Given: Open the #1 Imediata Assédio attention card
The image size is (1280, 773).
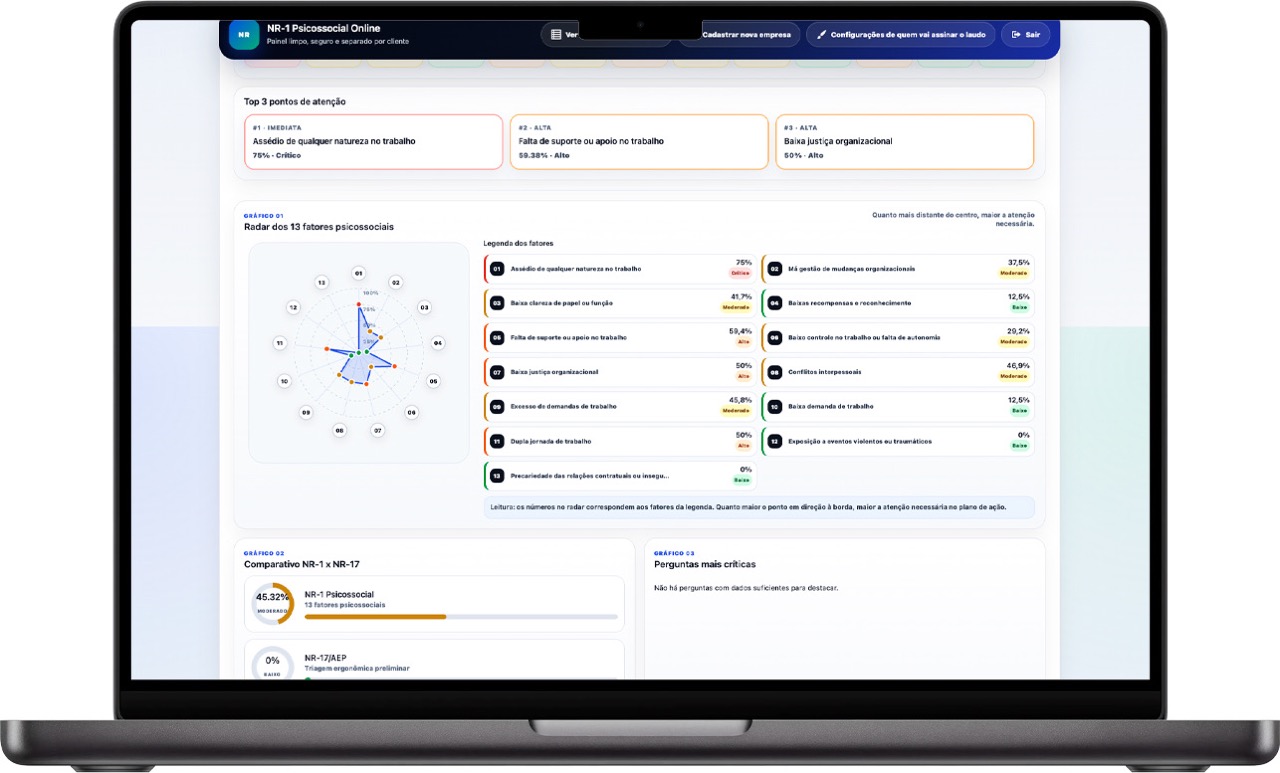Looking at the screenshot, I should [373, 142].
